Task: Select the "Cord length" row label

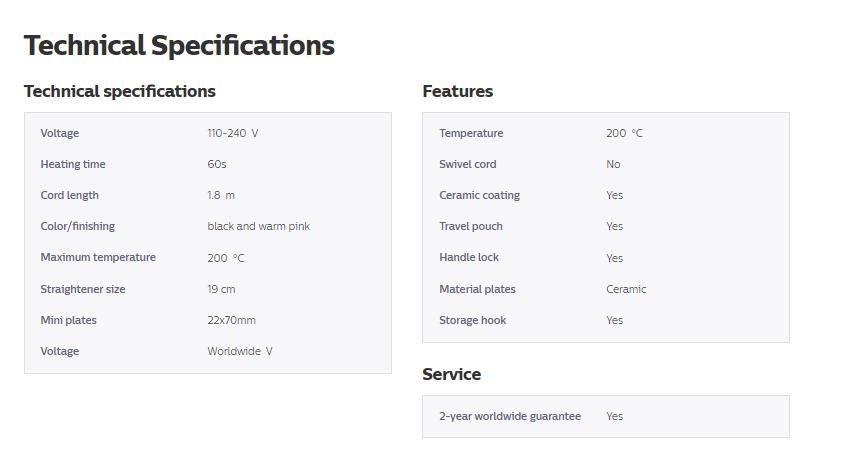Action: click(70, 195)
